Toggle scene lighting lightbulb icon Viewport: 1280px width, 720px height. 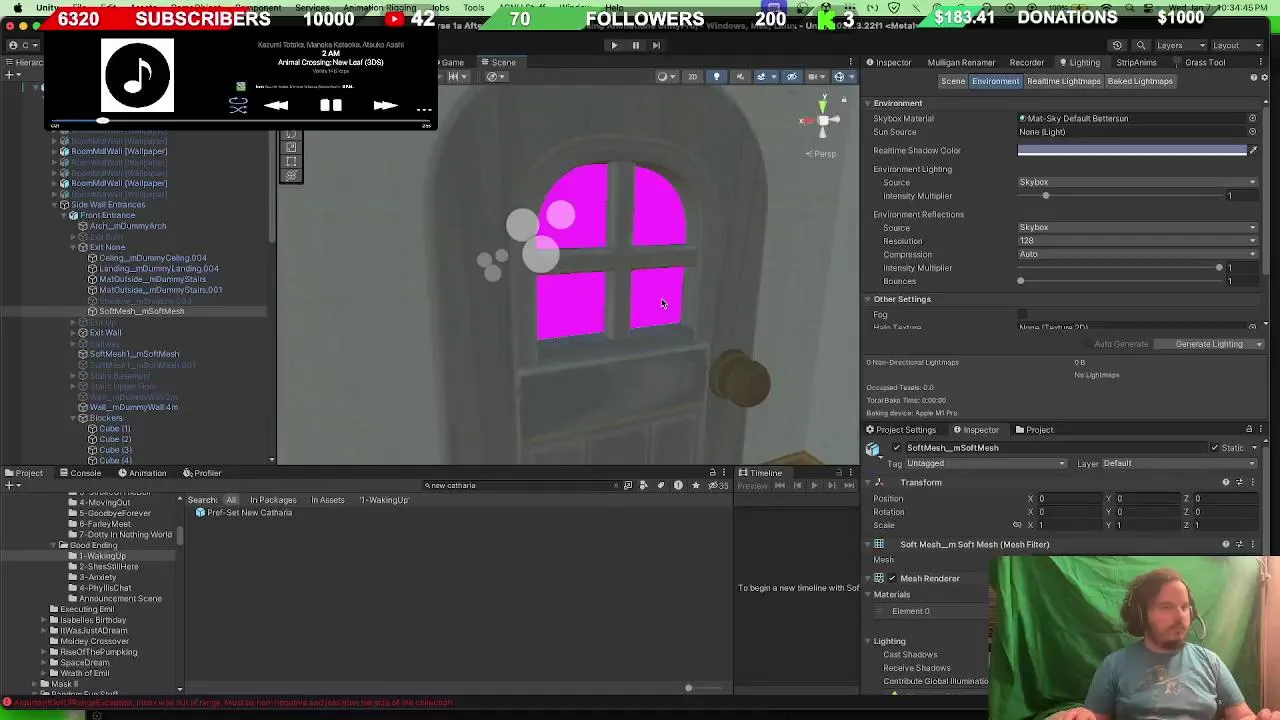click(716, 77)
